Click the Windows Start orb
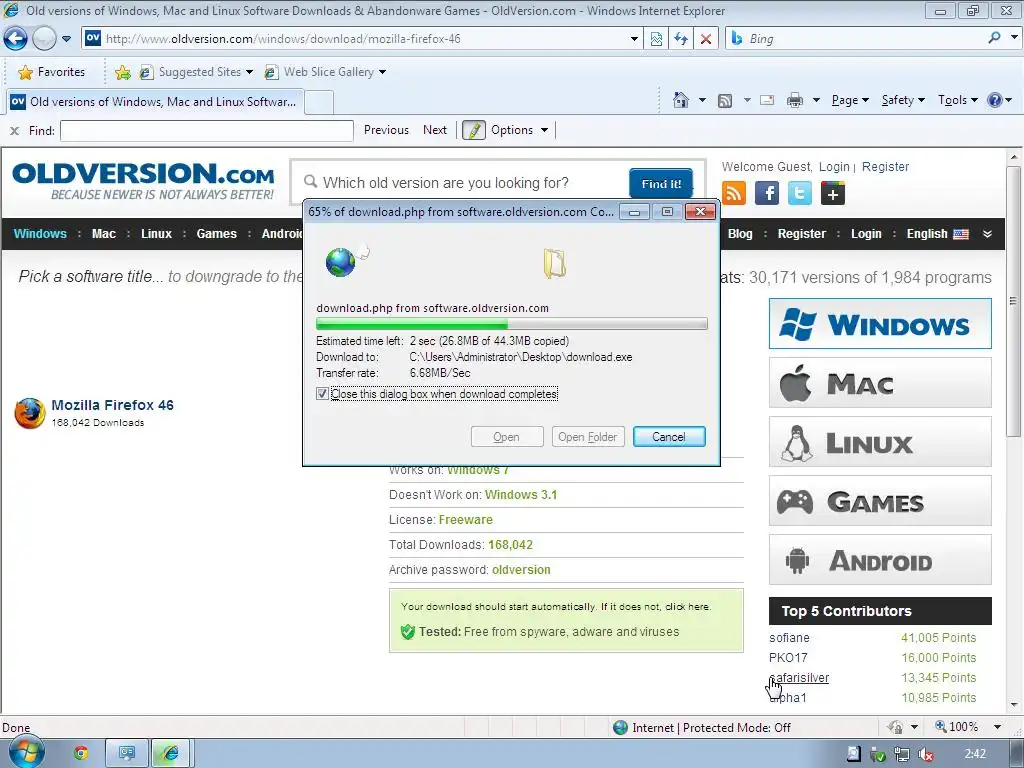This screenshot has height=768, width=1024. (x=26, y=753)
